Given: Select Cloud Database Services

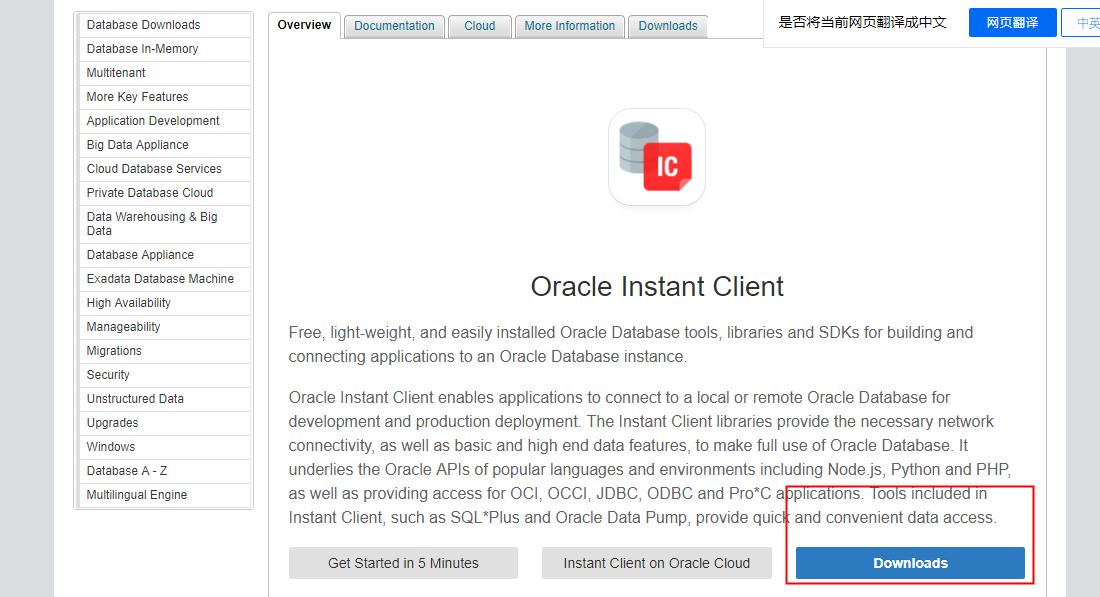Looking at the screenshot, I should tap(164, 169).
